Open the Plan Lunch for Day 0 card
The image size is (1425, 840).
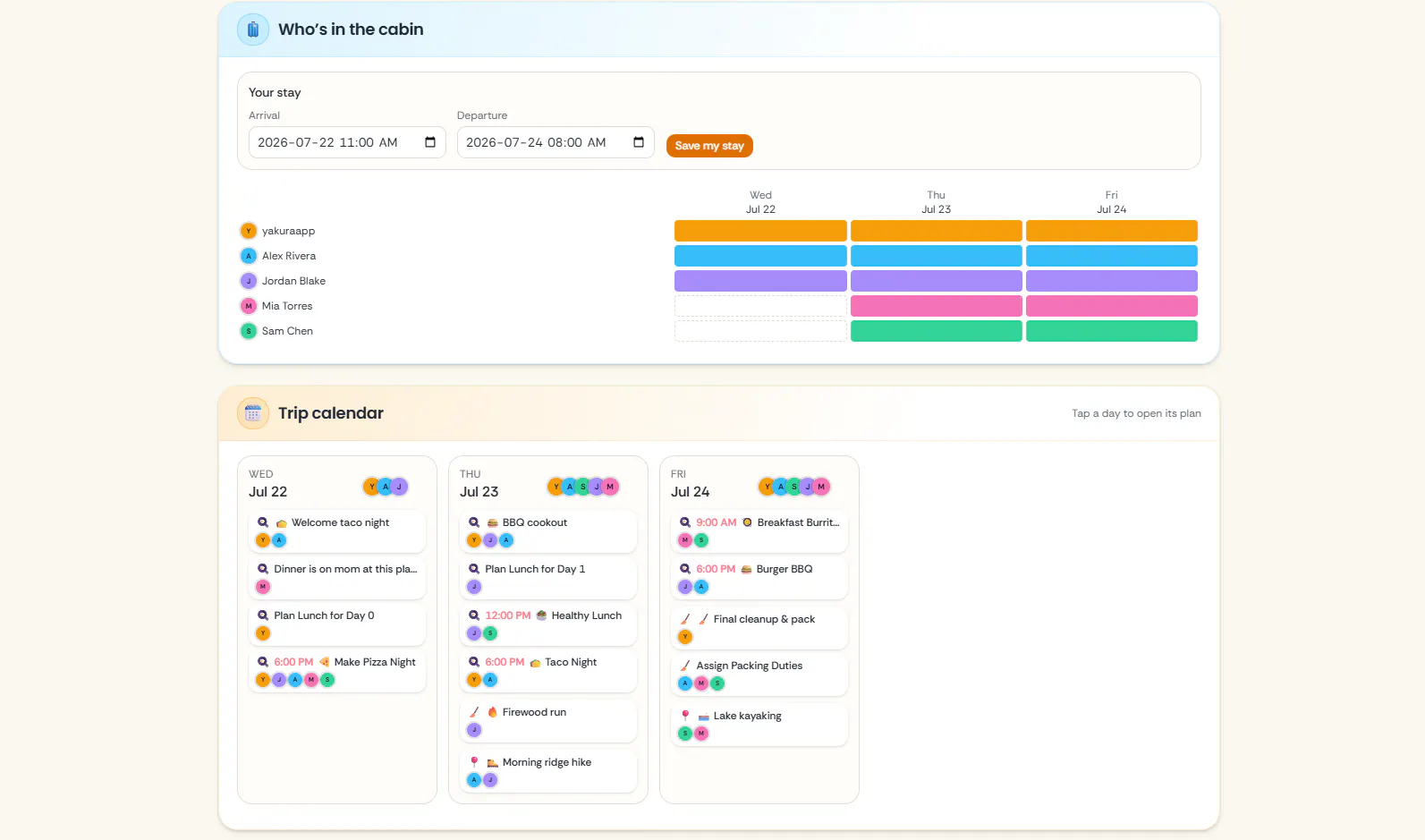336,624
